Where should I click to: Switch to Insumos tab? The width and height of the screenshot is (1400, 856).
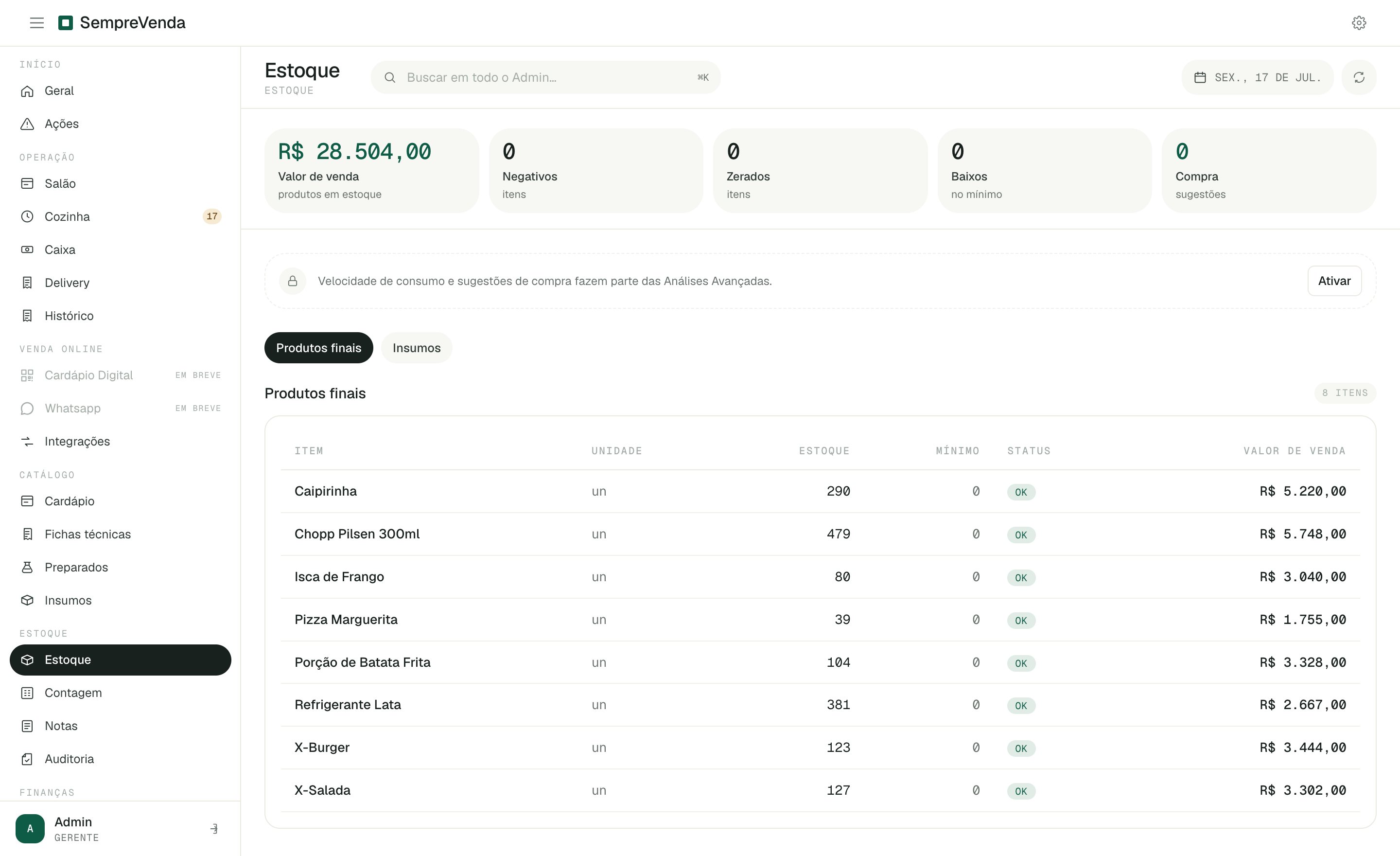(x=417, y=348)
